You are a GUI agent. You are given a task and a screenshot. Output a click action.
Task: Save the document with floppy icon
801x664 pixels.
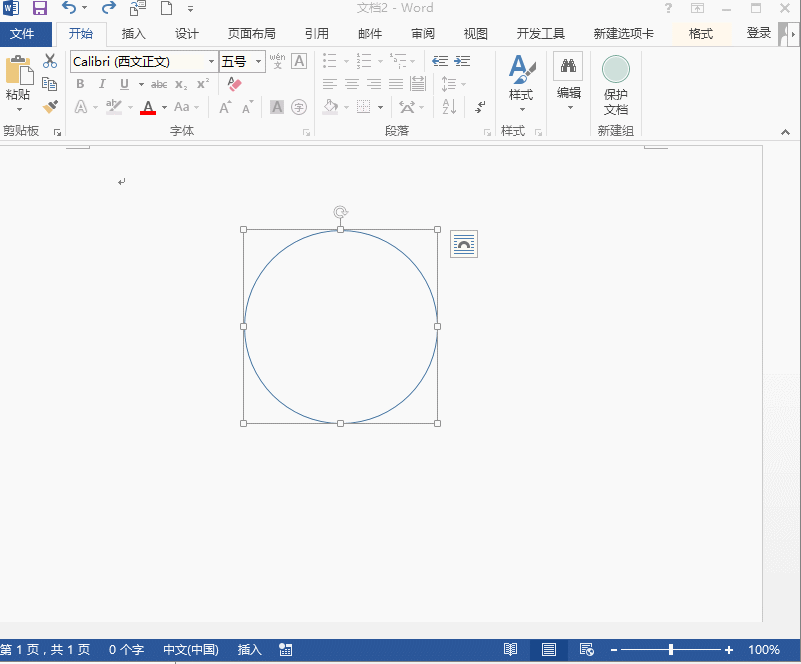coord(39,8)
